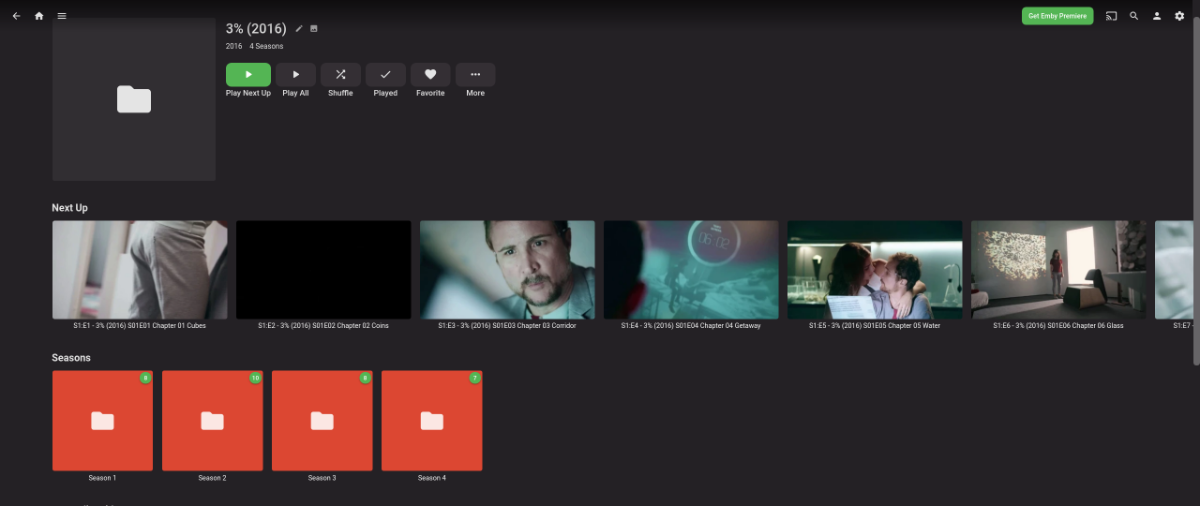Click the back arrow icon
The image size is (1200, 506).
pyautogui.click(x=16, y=16)
